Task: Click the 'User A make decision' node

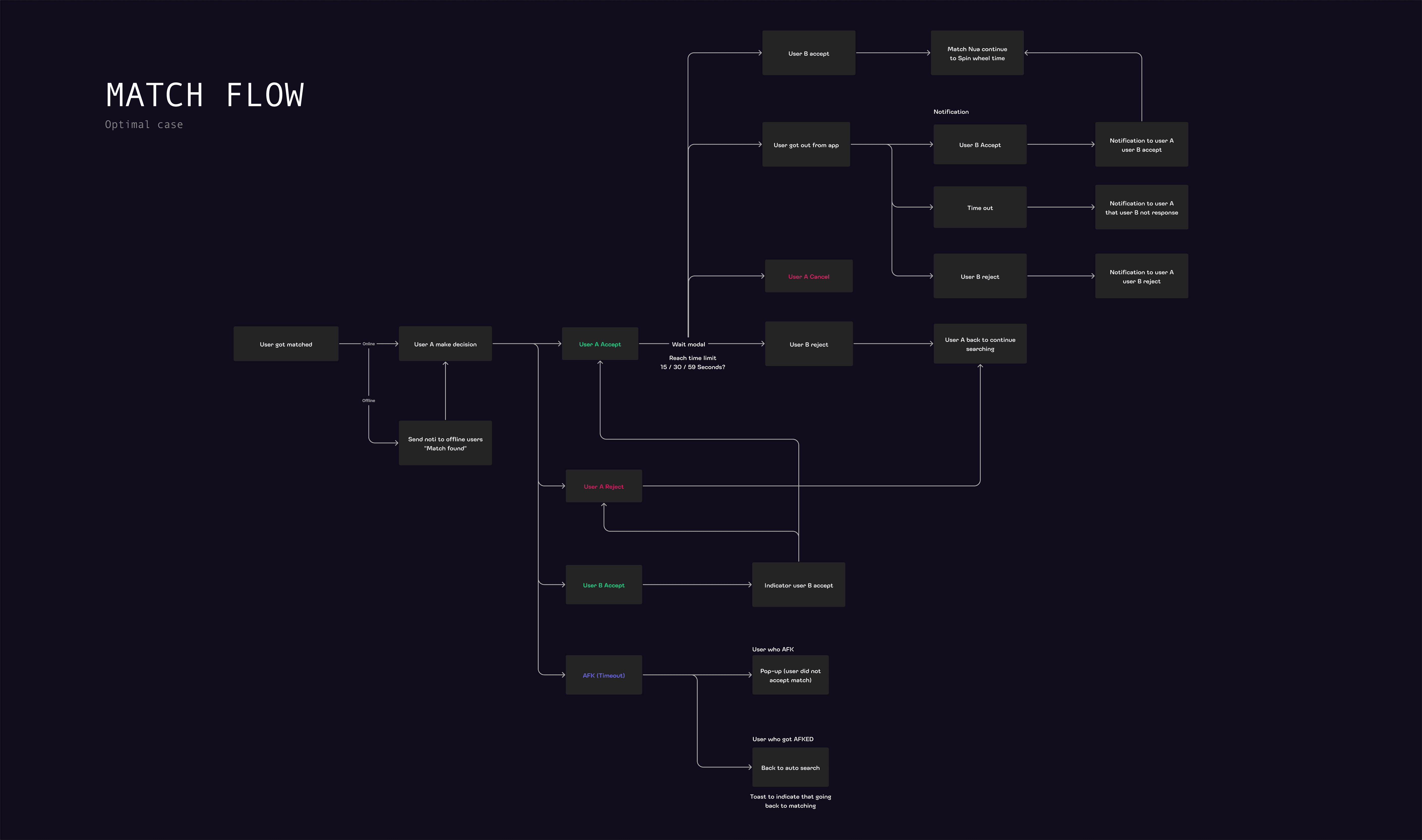Action: click(x=446, y=344)
